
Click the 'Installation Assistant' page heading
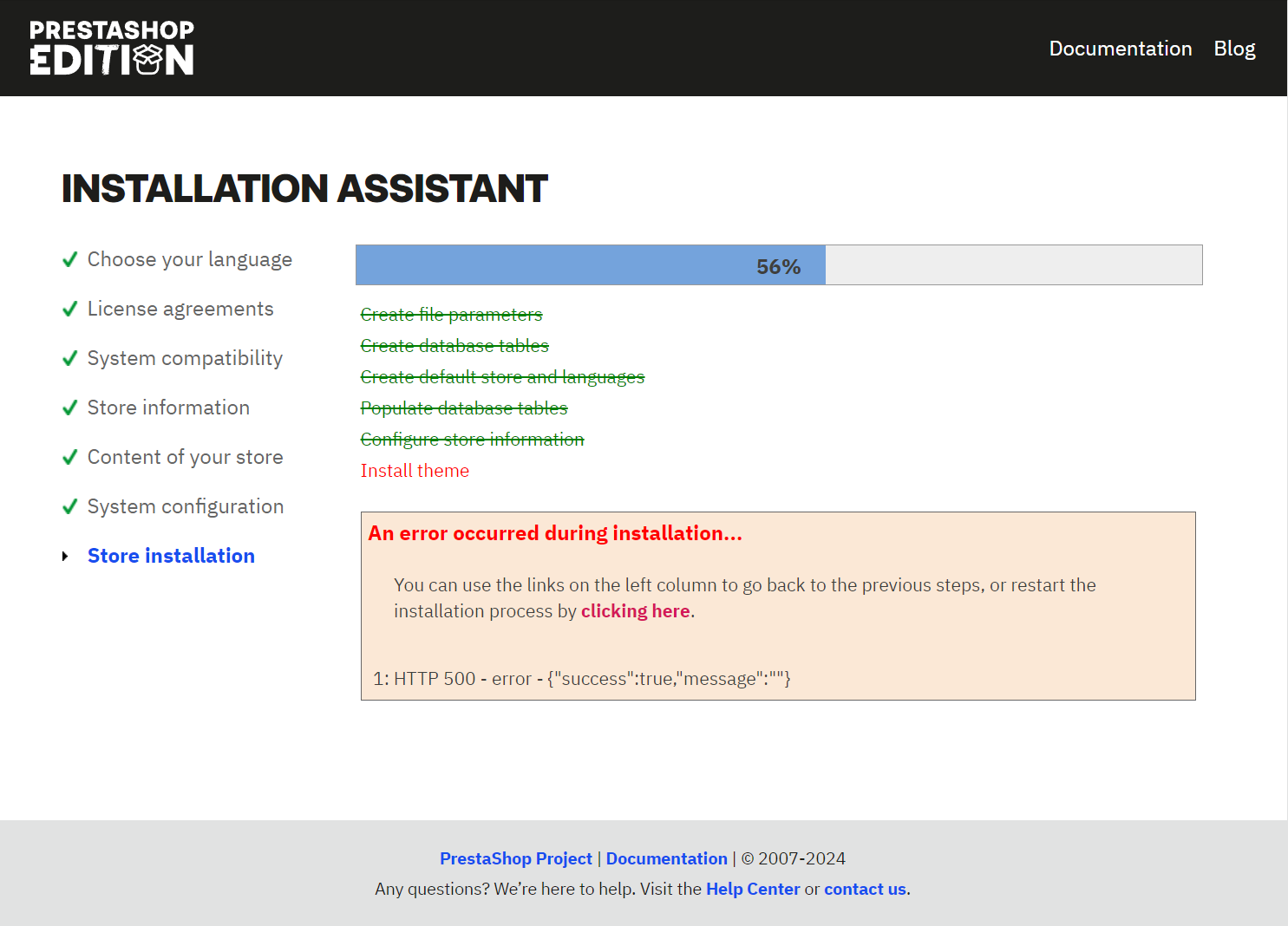pyautogui.click(x=304, y=188)
